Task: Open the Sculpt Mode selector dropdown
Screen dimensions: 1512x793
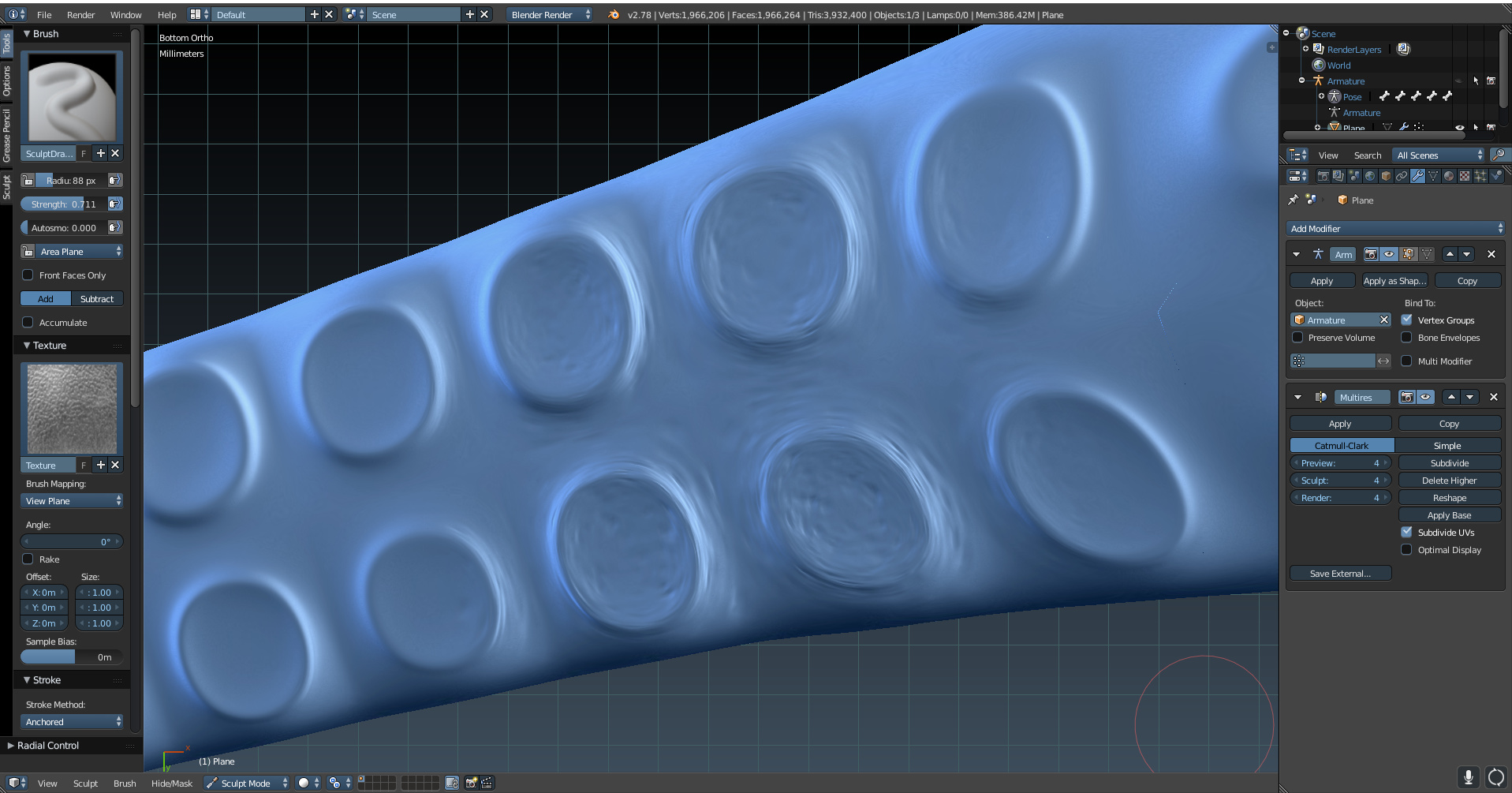Action: [x=246, y=783]
